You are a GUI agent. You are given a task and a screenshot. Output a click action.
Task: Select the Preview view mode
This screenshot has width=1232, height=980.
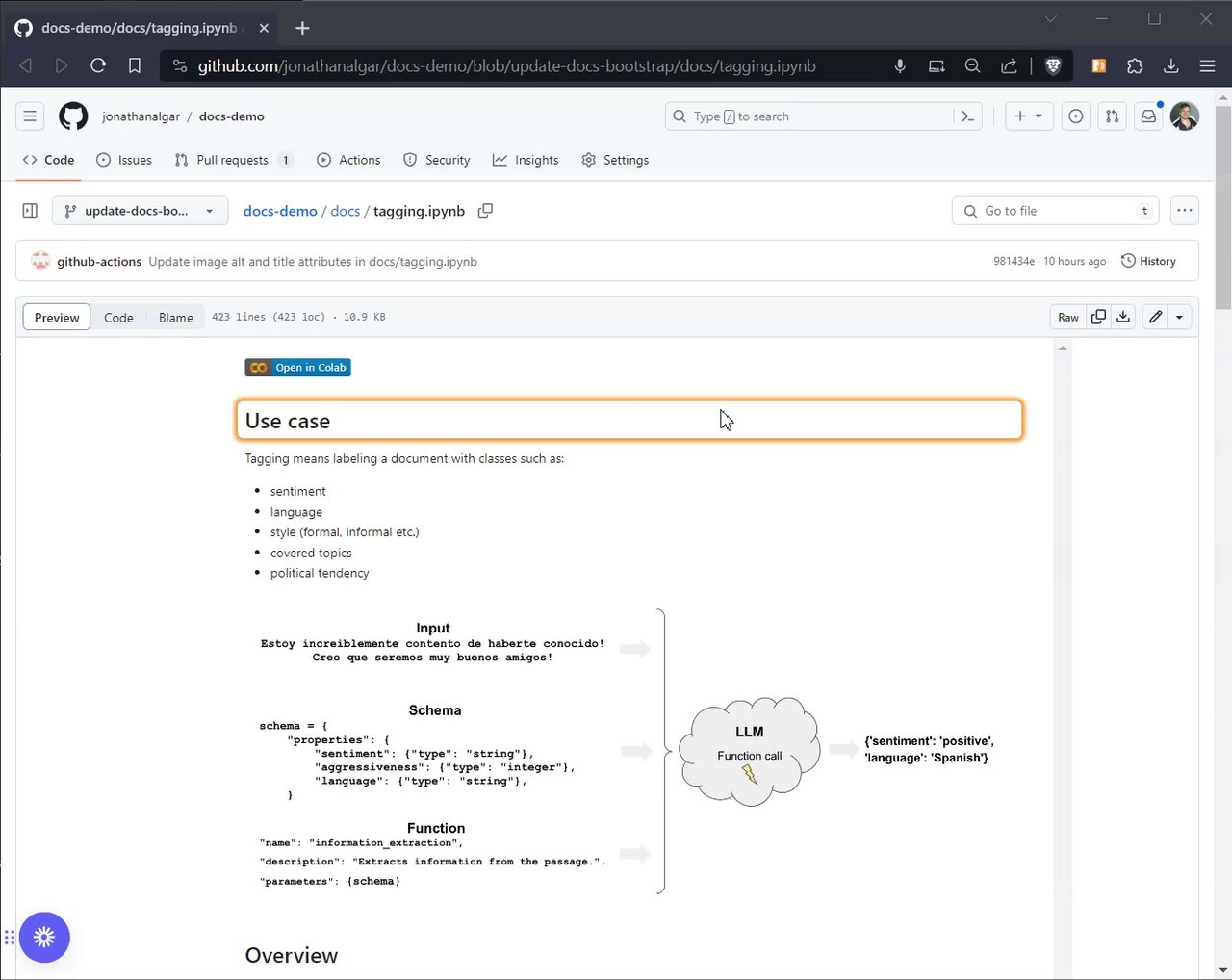57,318
